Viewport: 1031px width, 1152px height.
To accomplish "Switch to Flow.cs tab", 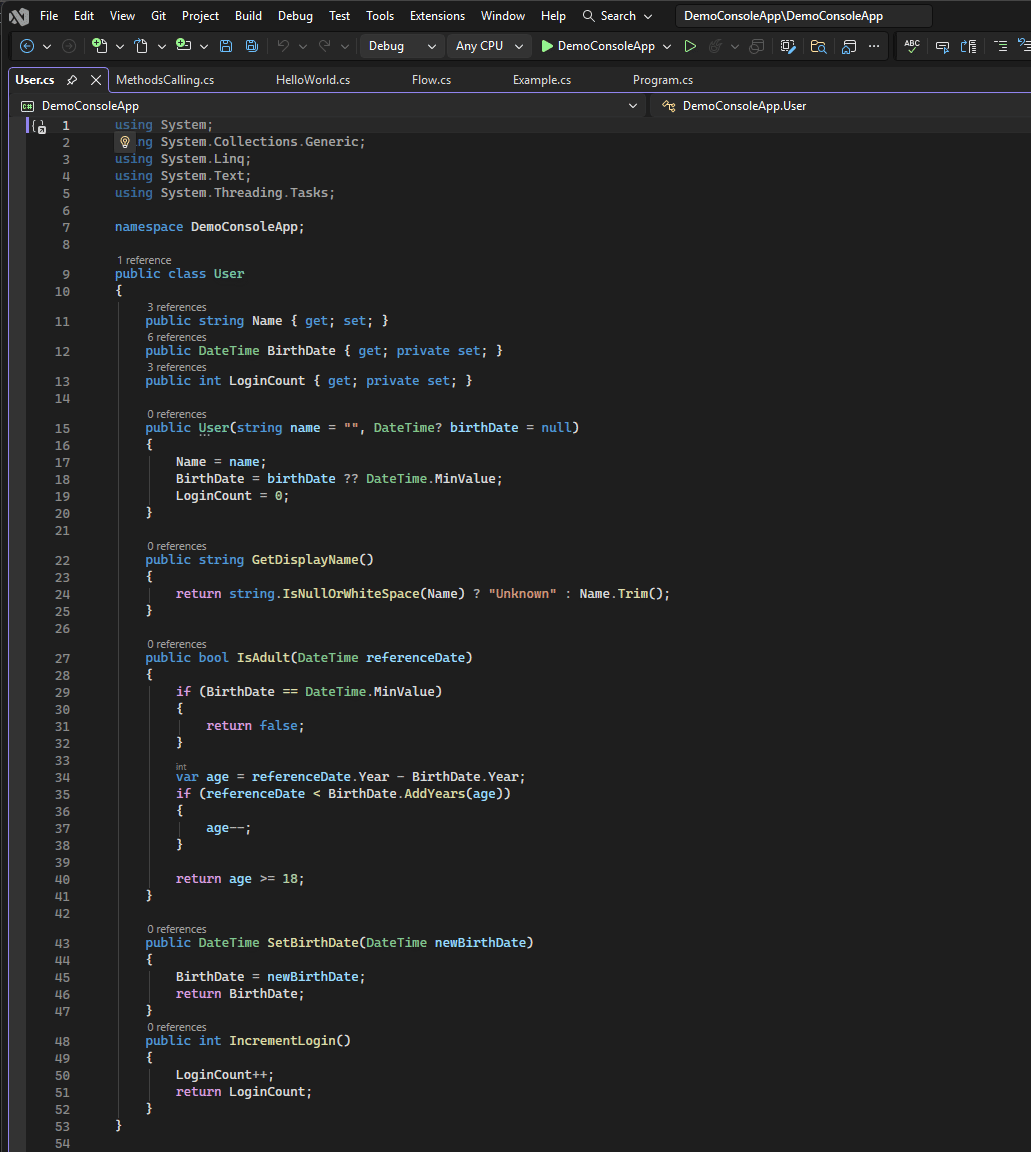I will pyautogui.click(x=431, y=79).
